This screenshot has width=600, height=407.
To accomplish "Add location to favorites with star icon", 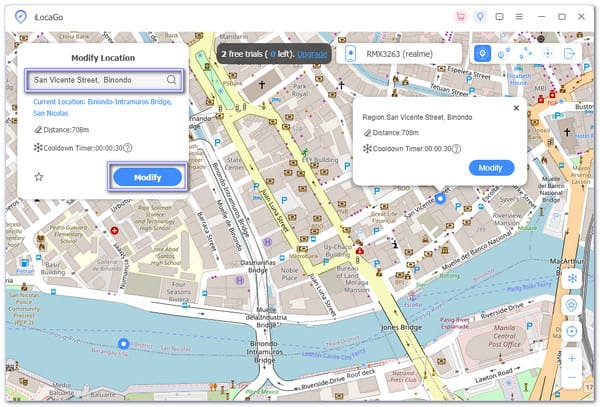I will click(38, 177).
